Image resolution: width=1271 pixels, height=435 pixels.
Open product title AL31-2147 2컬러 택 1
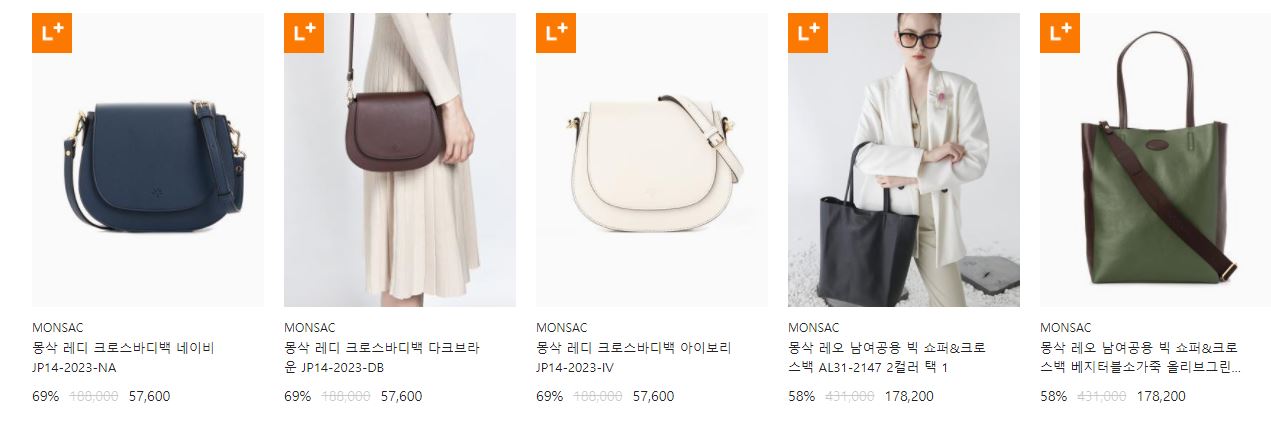(x=887, y=357)
